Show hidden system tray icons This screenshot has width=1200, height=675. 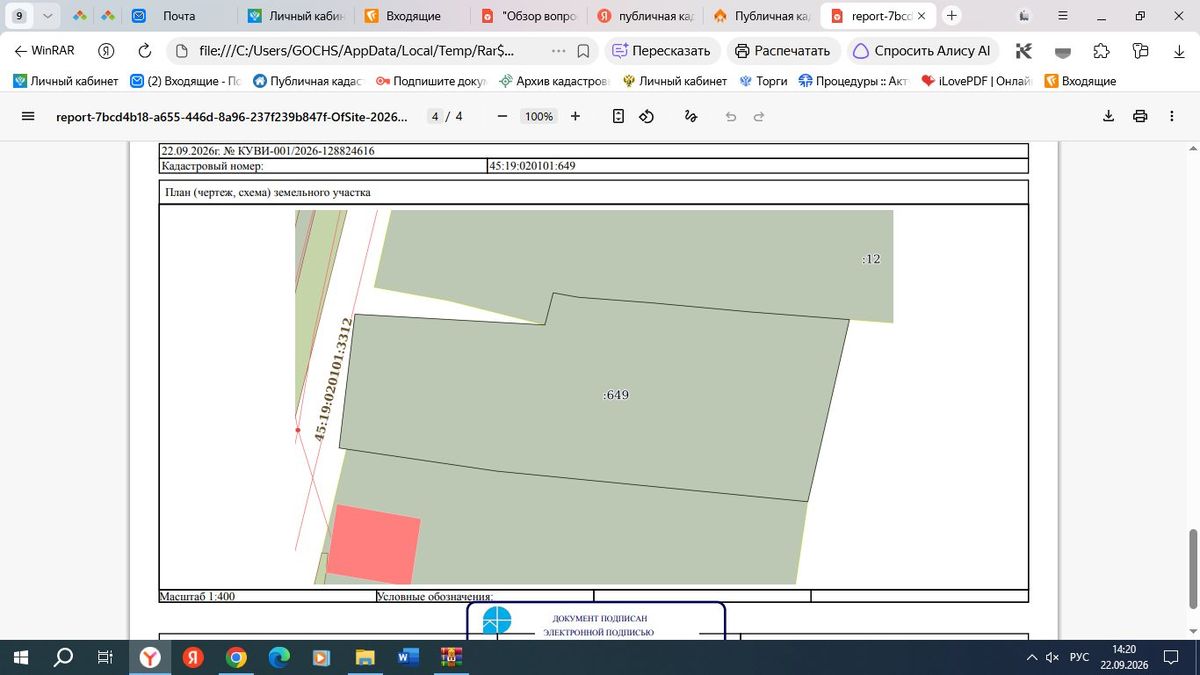tap(1031, 657)
